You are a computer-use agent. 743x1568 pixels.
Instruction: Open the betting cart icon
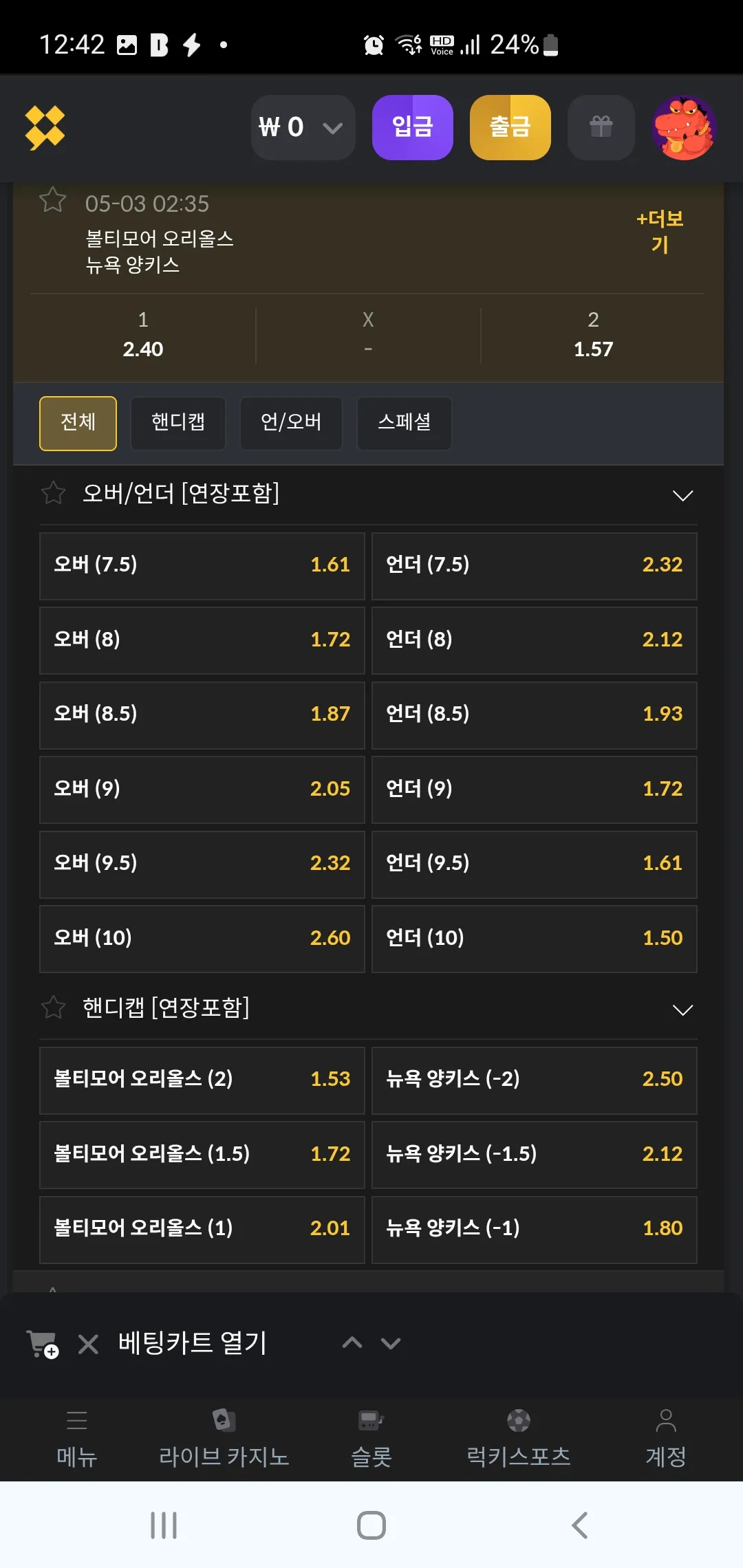coord(43,1344)
